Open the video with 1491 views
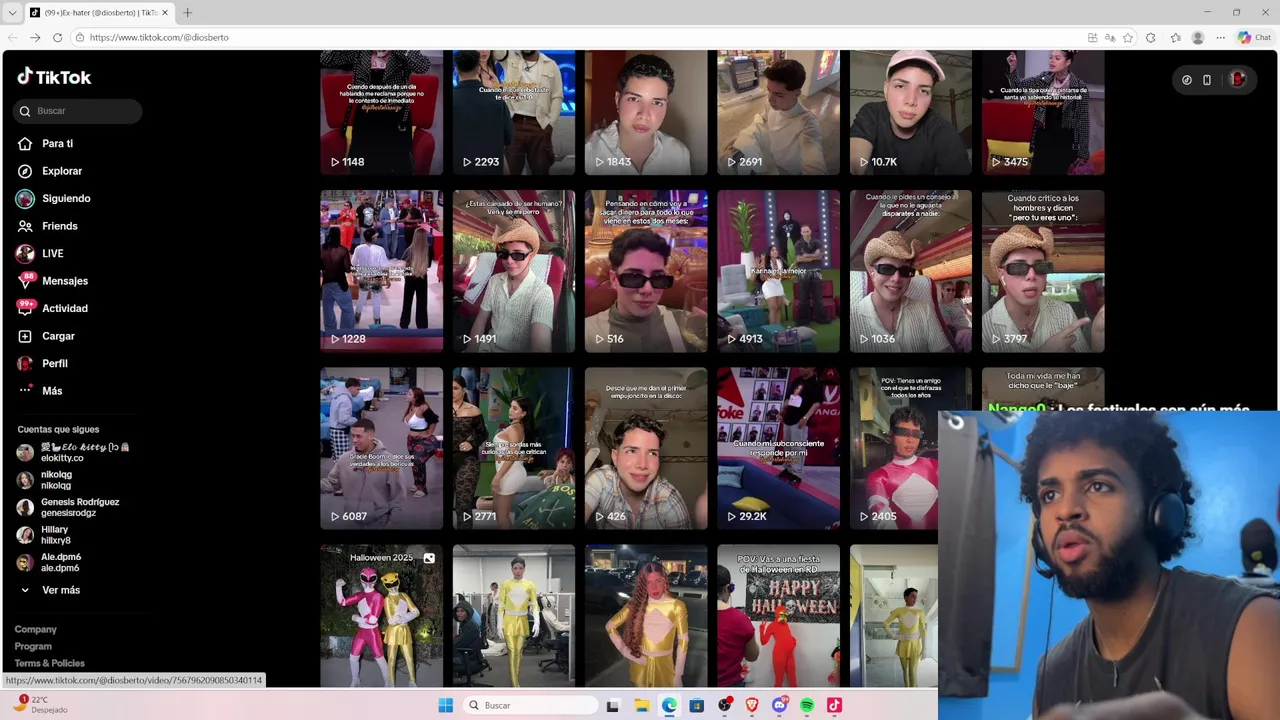This screenshot has height=720, width=1280. 513,271
